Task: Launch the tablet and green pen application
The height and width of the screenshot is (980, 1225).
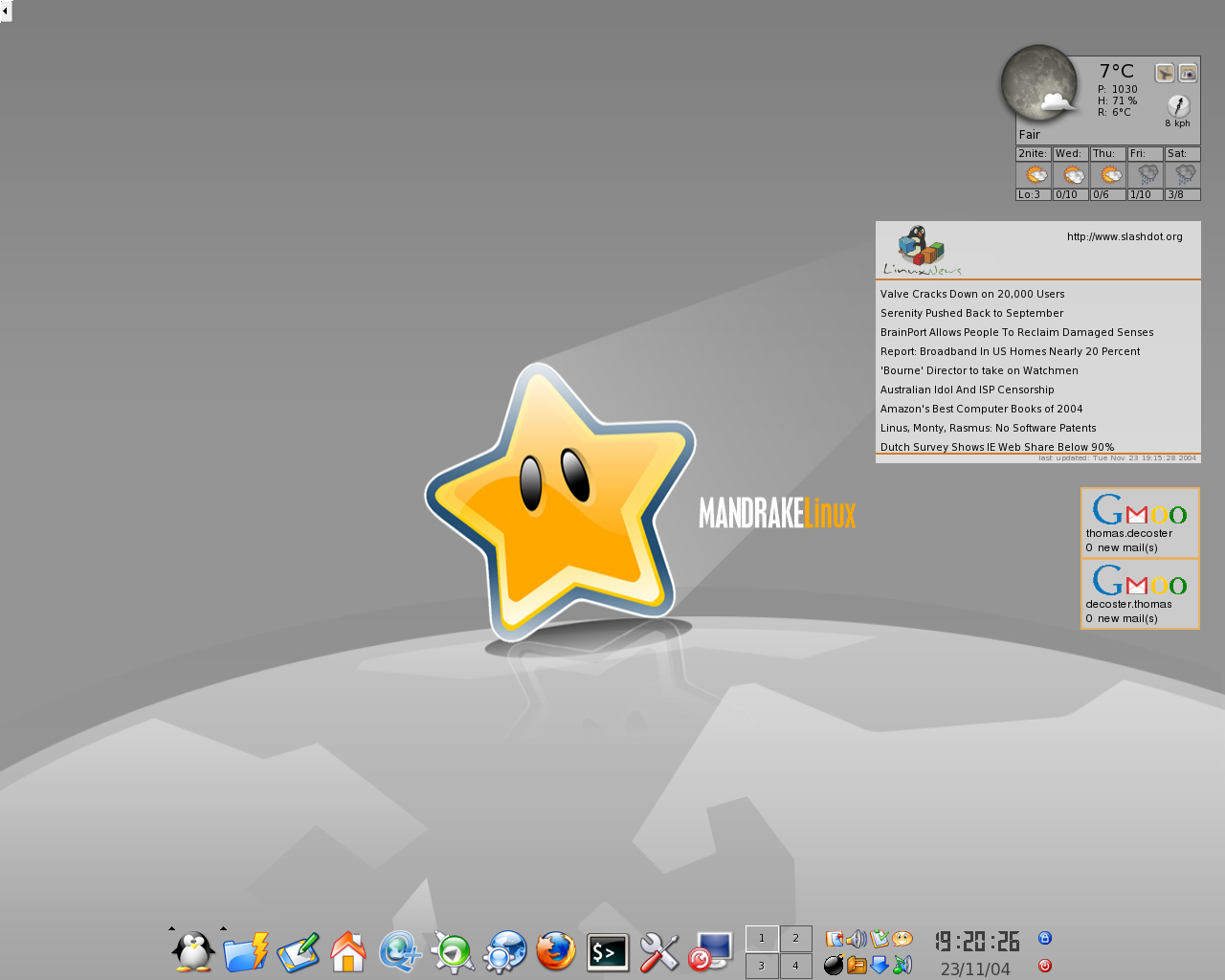Action: [x=298, y=953]
